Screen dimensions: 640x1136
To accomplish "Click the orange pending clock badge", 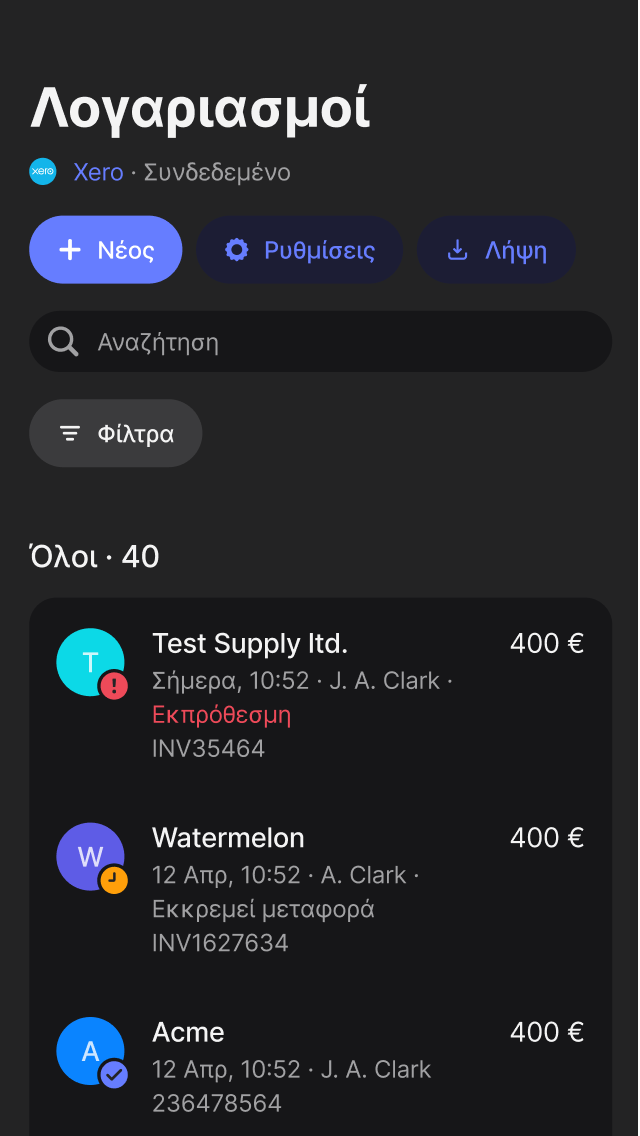I will 114,880.
